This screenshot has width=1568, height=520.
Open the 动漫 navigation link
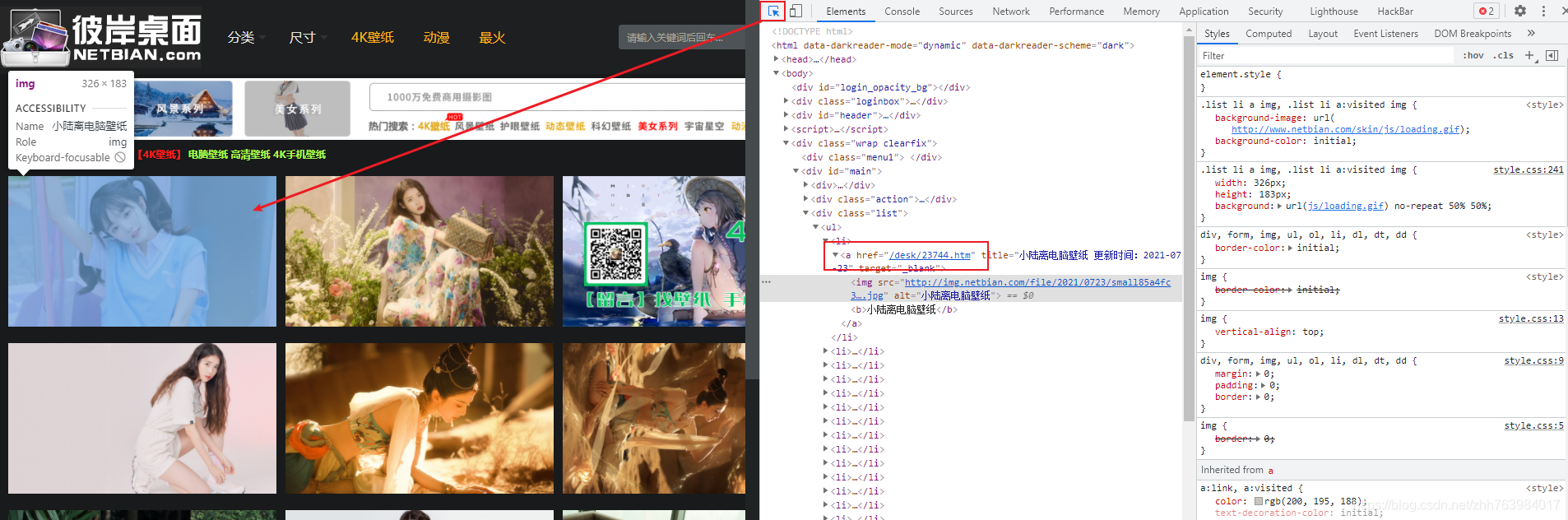tap(436, 38)
